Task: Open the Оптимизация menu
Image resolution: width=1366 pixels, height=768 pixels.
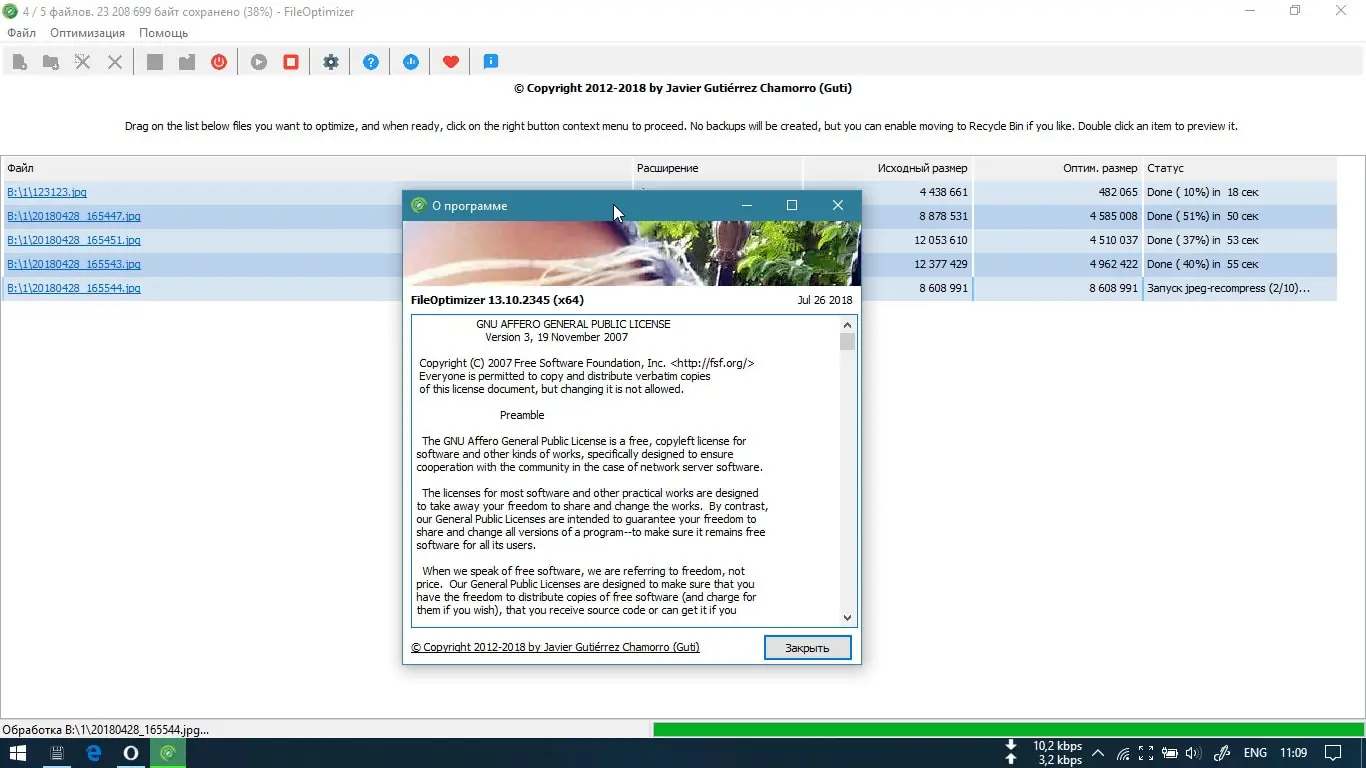Action: tap(88, 33)
